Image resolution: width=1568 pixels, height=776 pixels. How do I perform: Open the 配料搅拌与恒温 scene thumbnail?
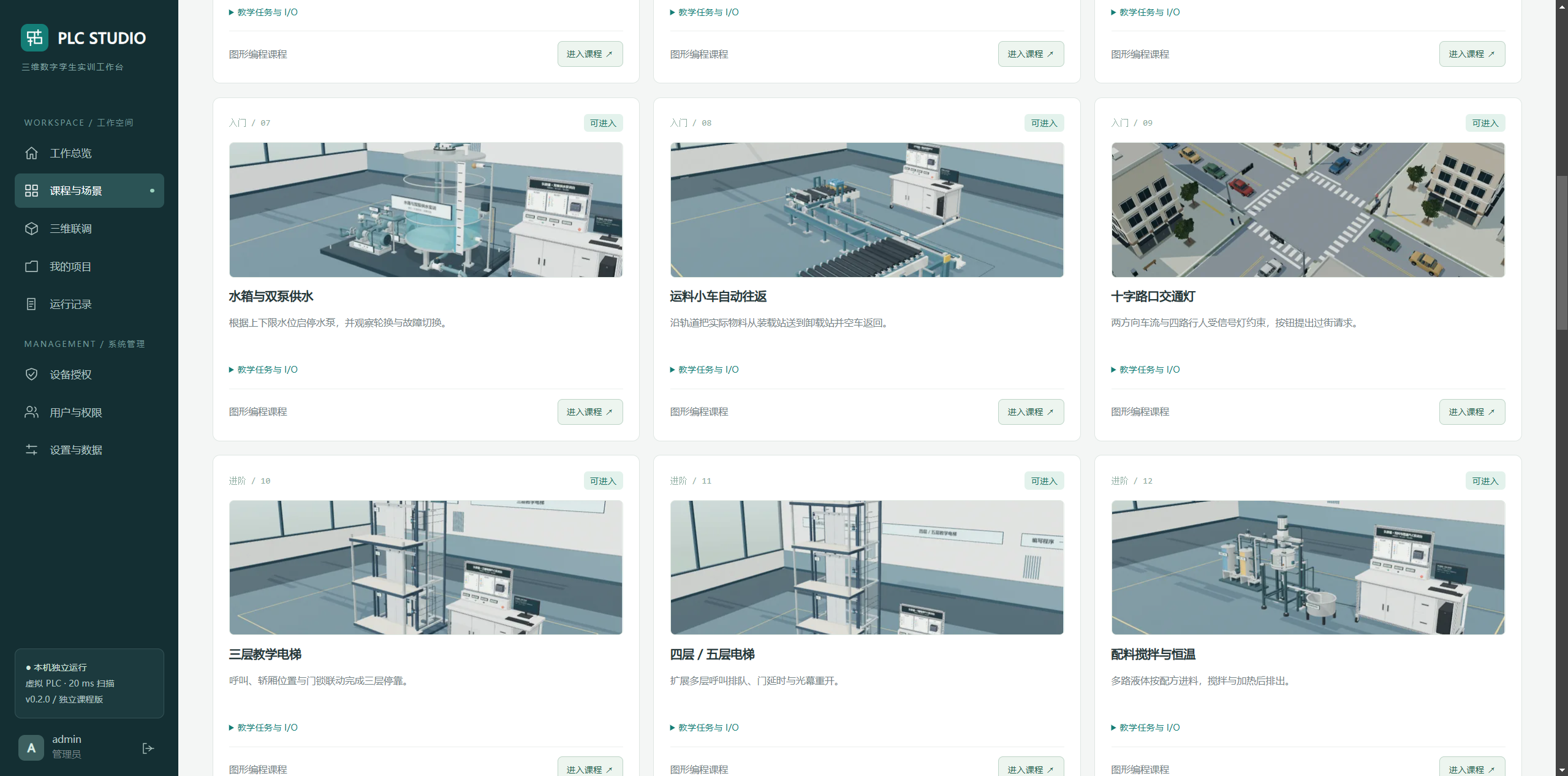click(1308, 568)
